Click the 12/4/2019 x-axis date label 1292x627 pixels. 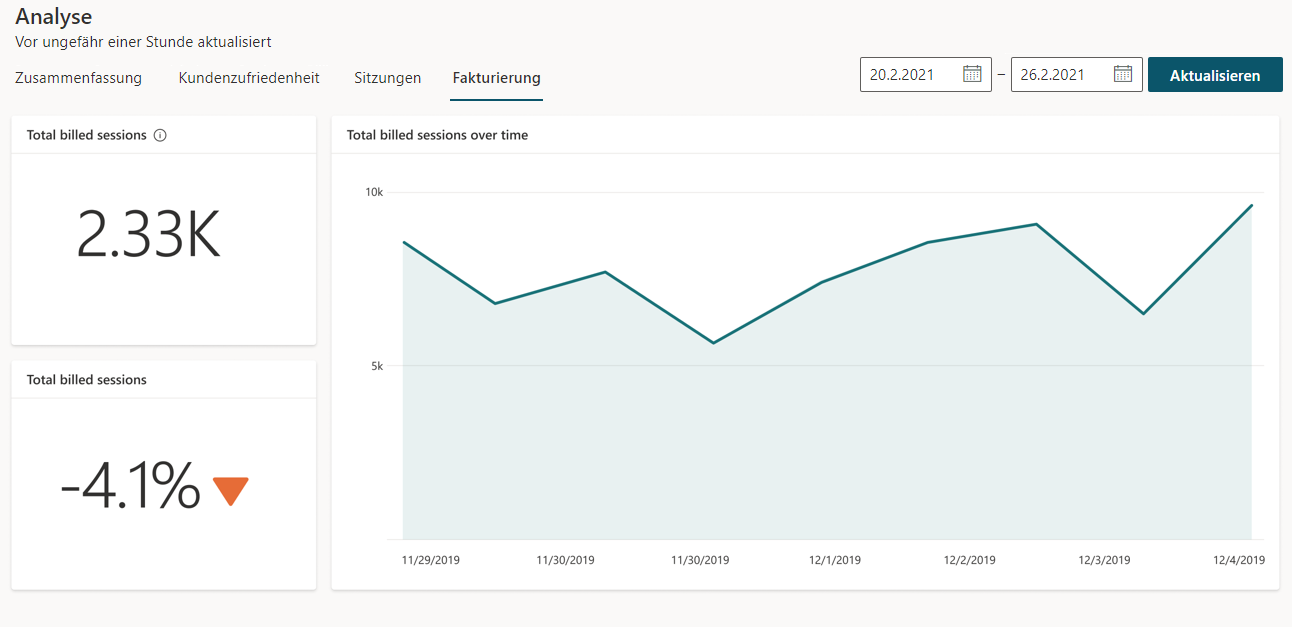(x=1239, y=560)
